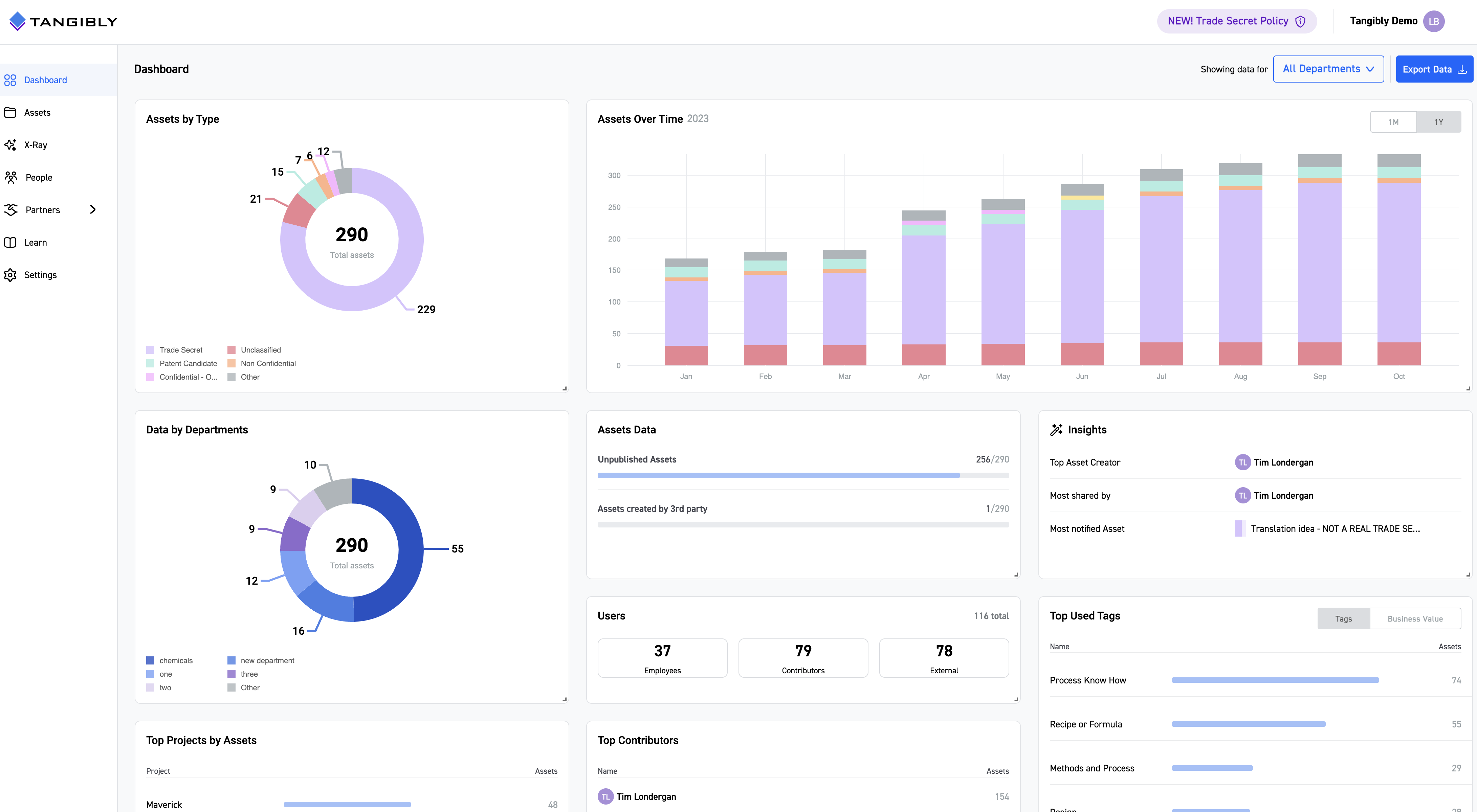Viewport: 1477px width, 812px height.
Task: Select the Tags view in Top Used Tags
Action: click(1343, 619)
